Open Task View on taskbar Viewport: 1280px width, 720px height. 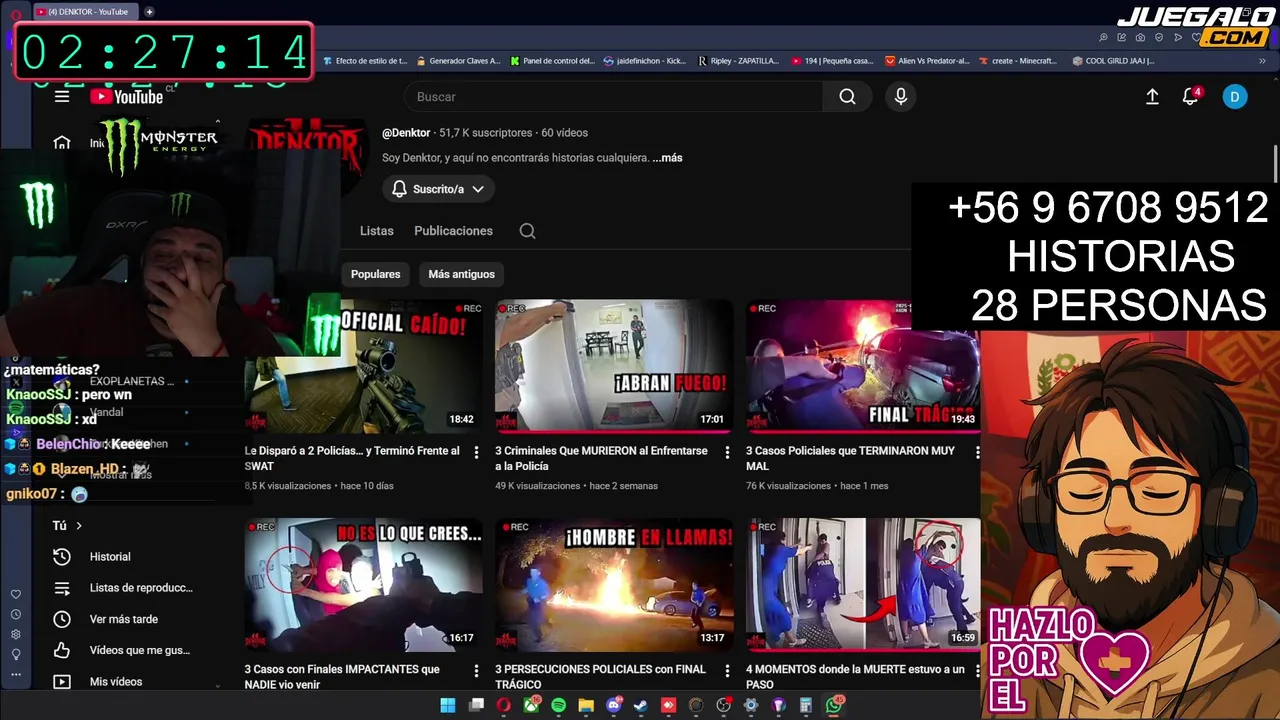coord(476,705)
